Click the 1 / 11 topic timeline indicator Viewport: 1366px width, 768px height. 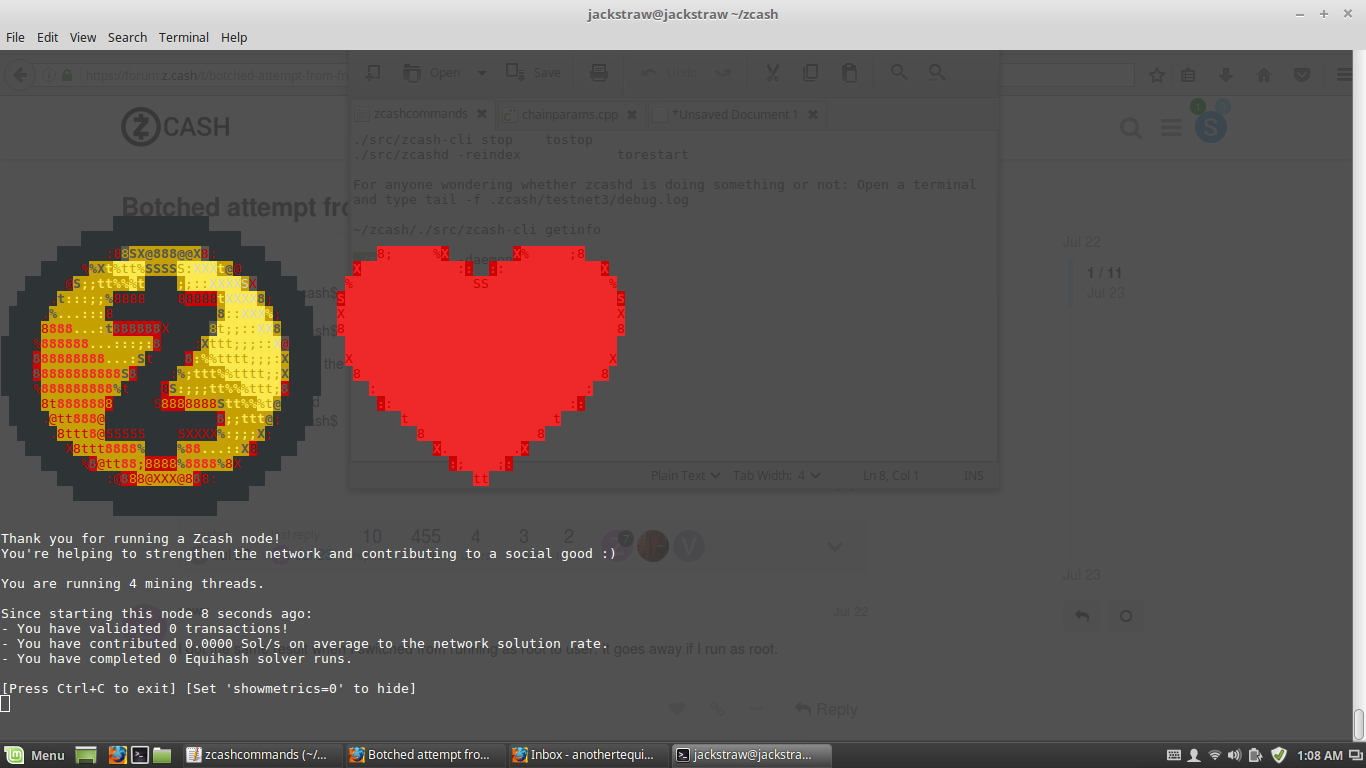1105,273
